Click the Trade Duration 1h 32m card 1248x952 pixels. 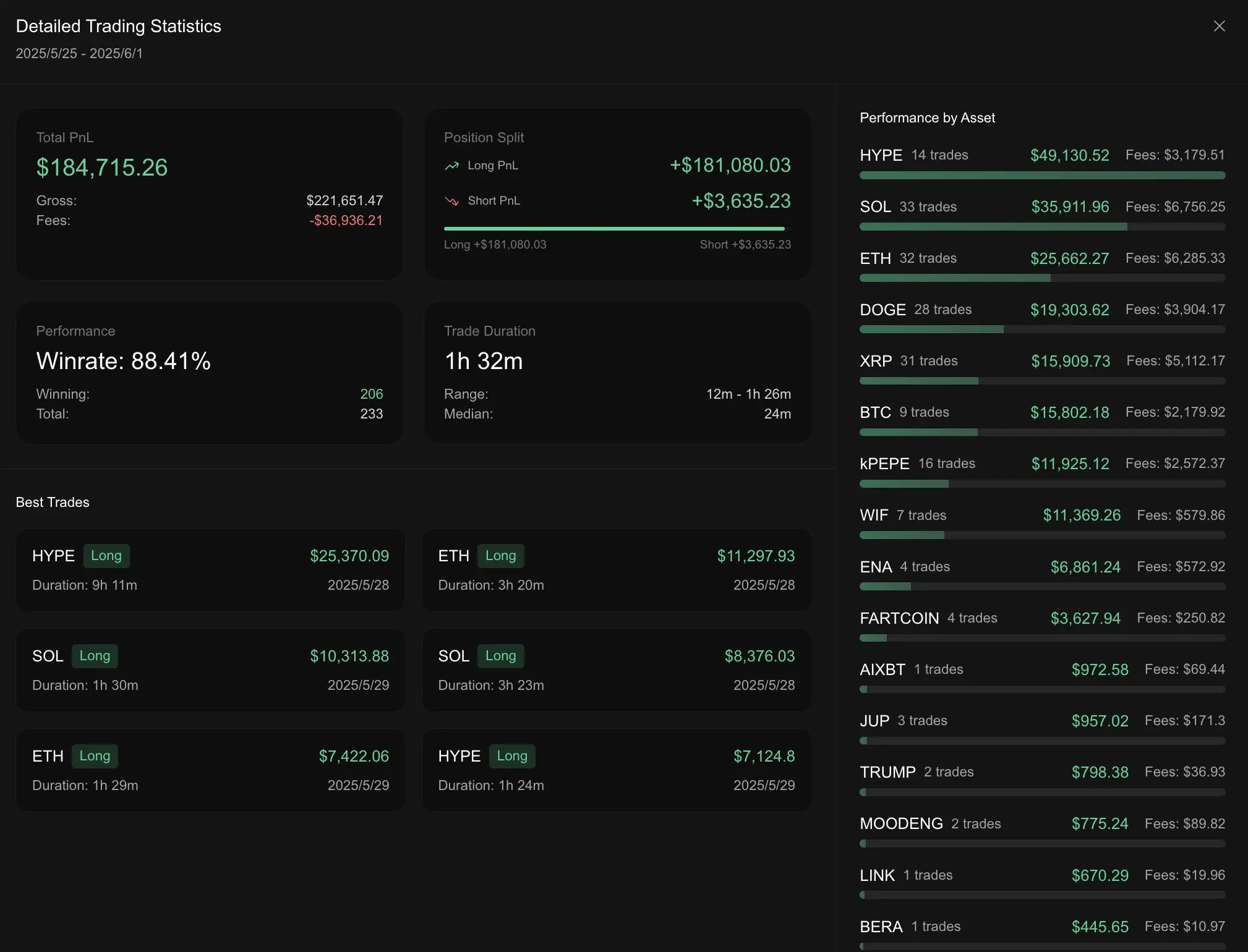pyautogui.click(x=617, y=373)
